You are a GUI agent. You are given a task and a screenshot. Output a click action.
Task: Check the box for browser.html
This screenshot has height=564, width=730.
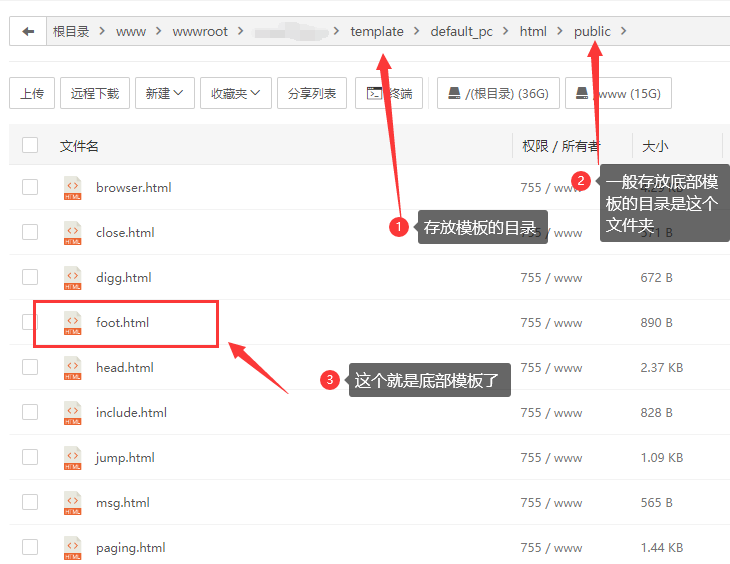click(x=30, y=187)
